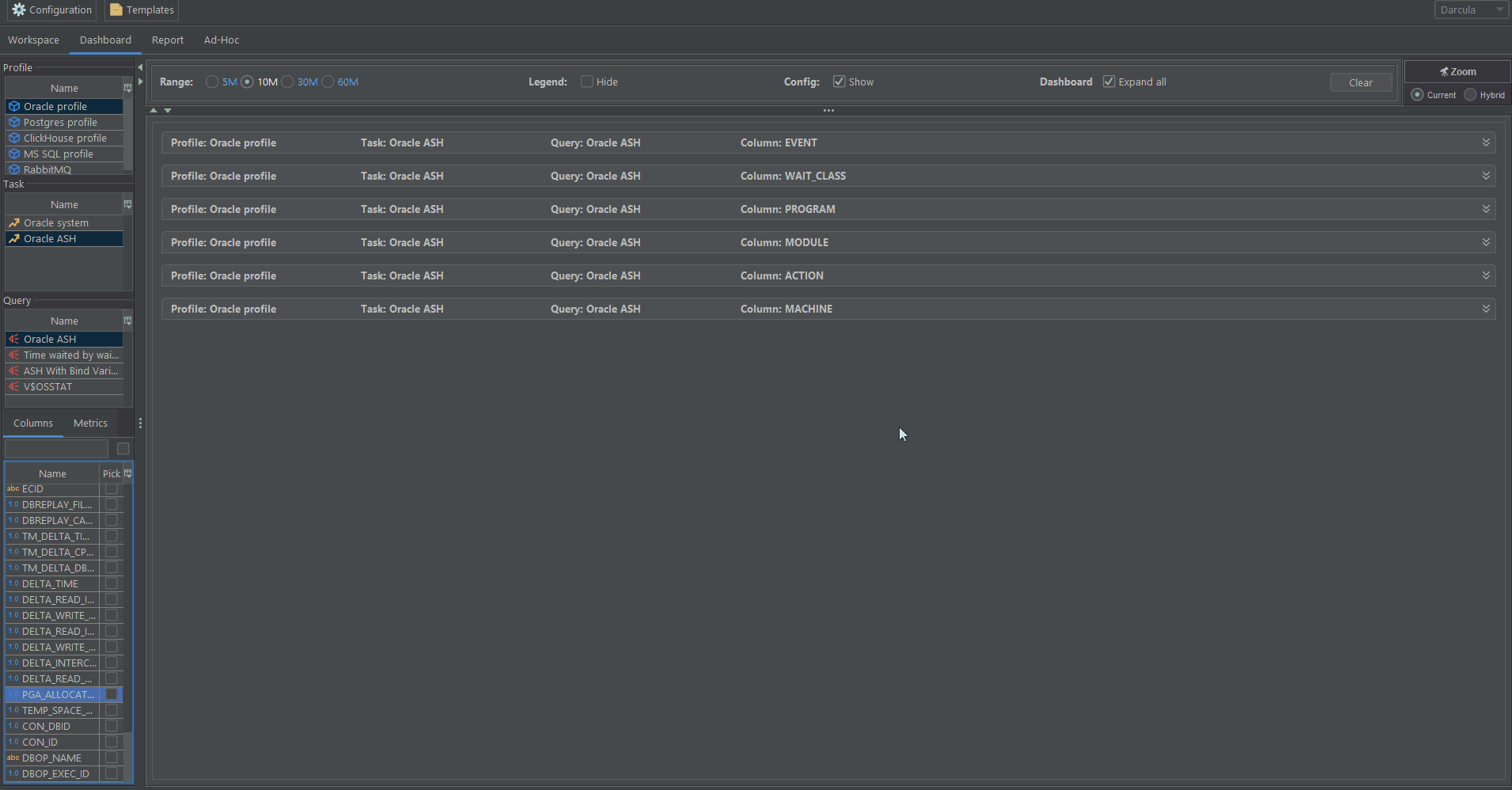Select the Postgres profile row
Screen dimensions: 1512x790
[x=65, y=122]
